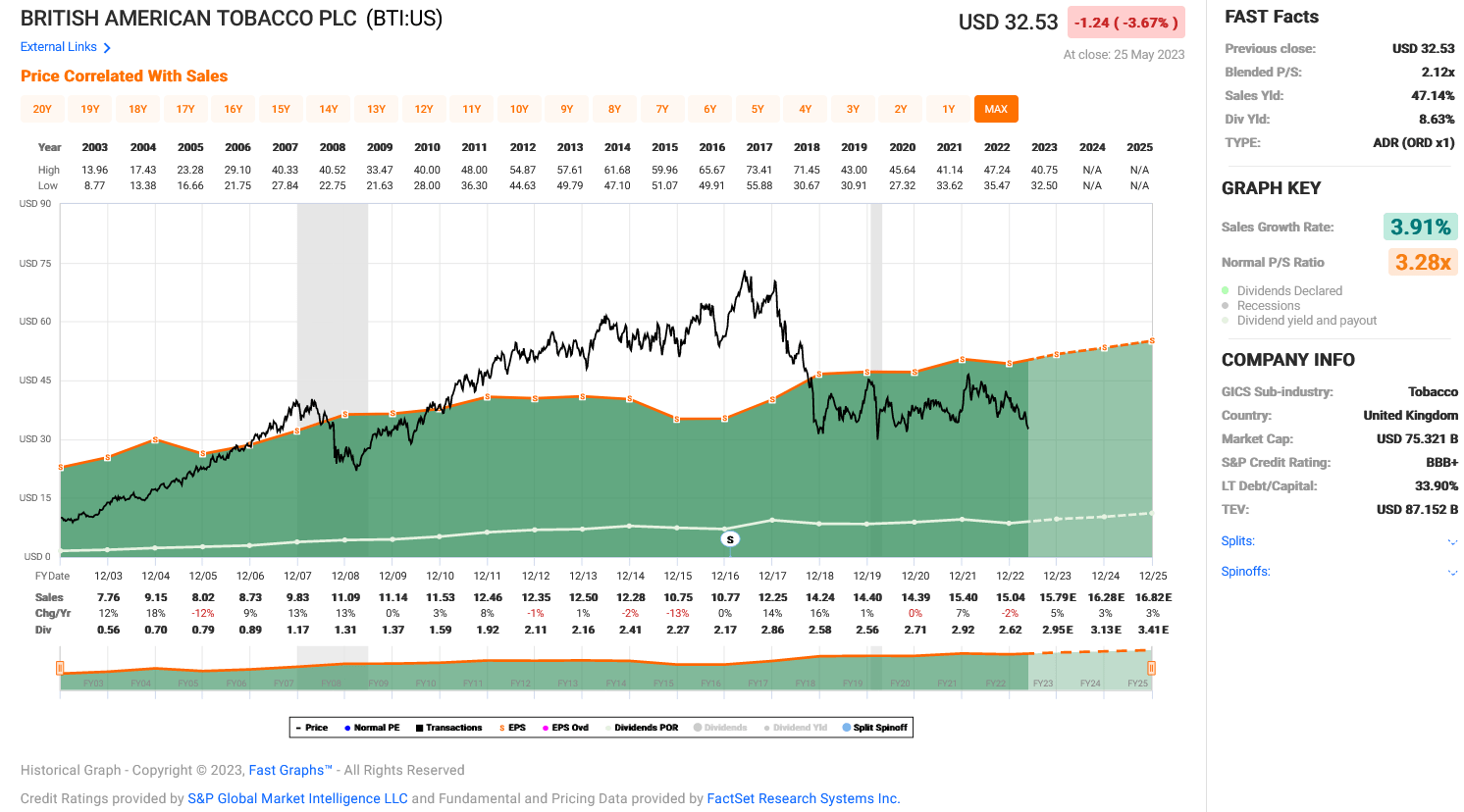Image resolution: width=1464 pixels, height=812 pixels.
Task: Select the 14Y time range
Action: click(x=328, y=109)
